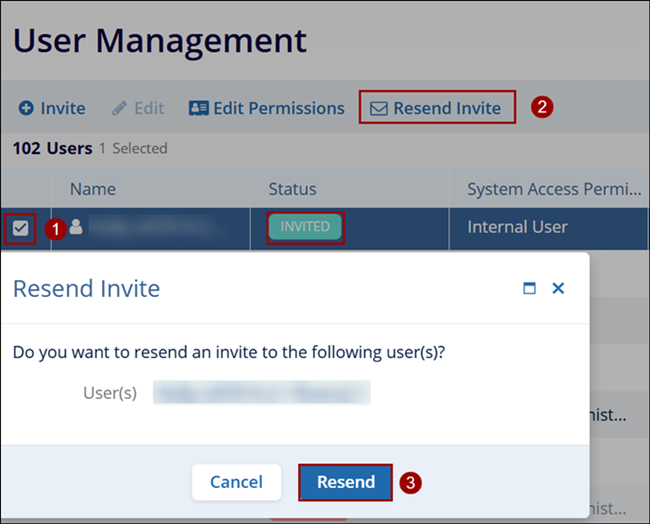Click the envelope icon on Resend Invite
The width and height of the screenshot is (650, 524).
[379, 108]
